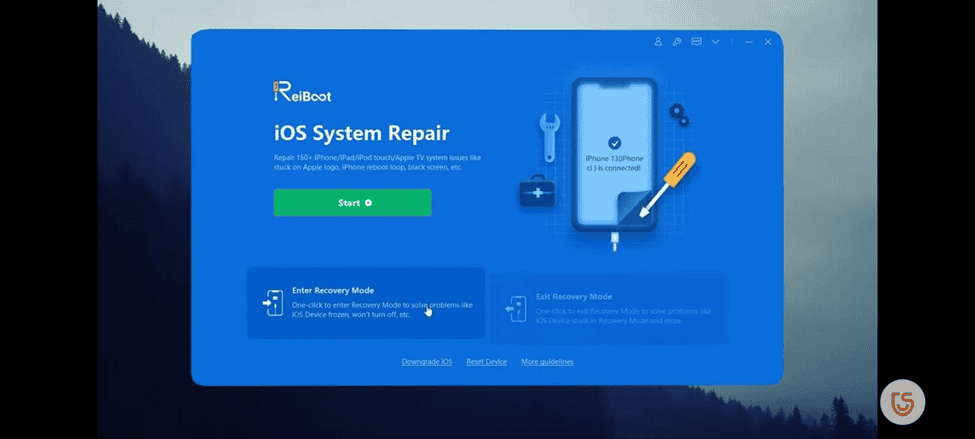Click the Enter Recovery Mode phone icon
Screen dimensions: 975x439
[x=272, y=303]
